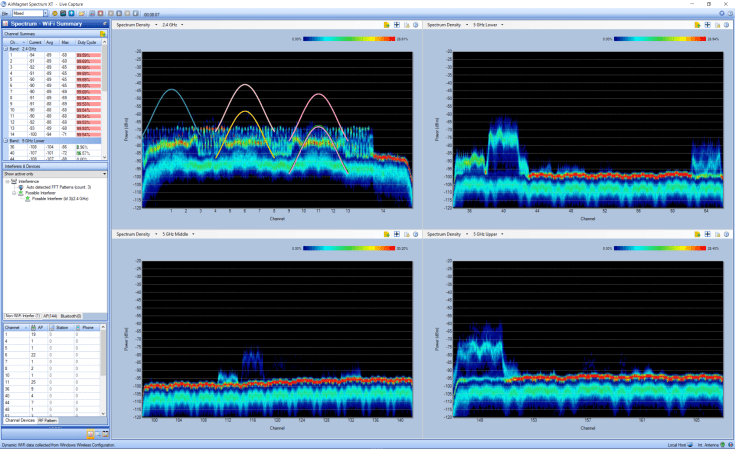Click the export icon in Channel Summary header
The image size is (735, 449).
(102, 34)
